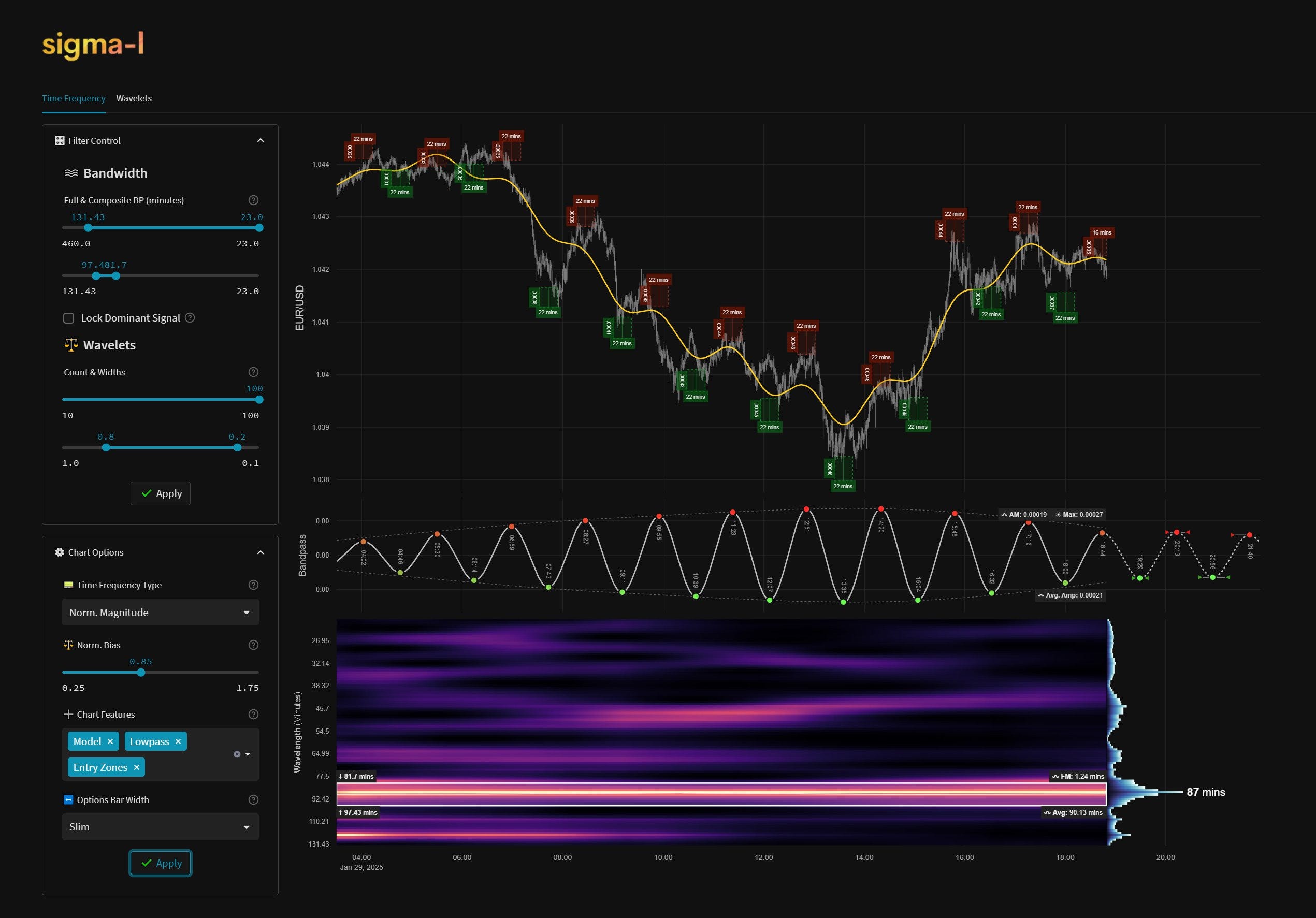Enable Lock Dominant Signal checkbox
The image size is (1316, 918).
[x=69, y=318]
